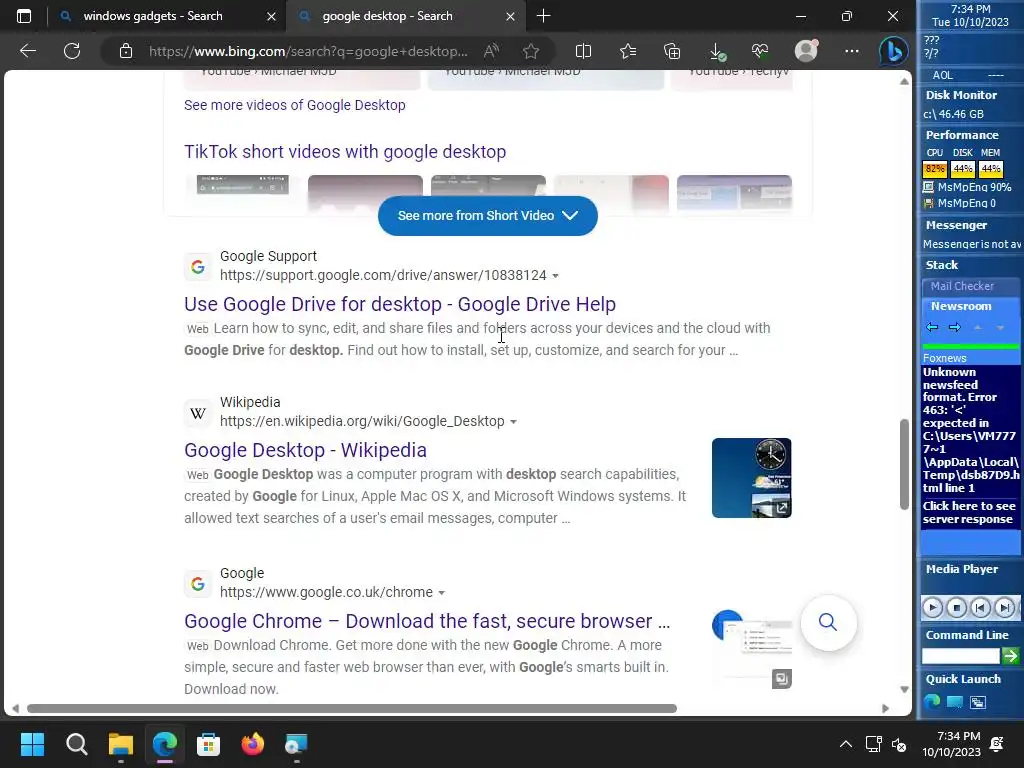Open Use Google Drive for desktop link

click(400, 304)
